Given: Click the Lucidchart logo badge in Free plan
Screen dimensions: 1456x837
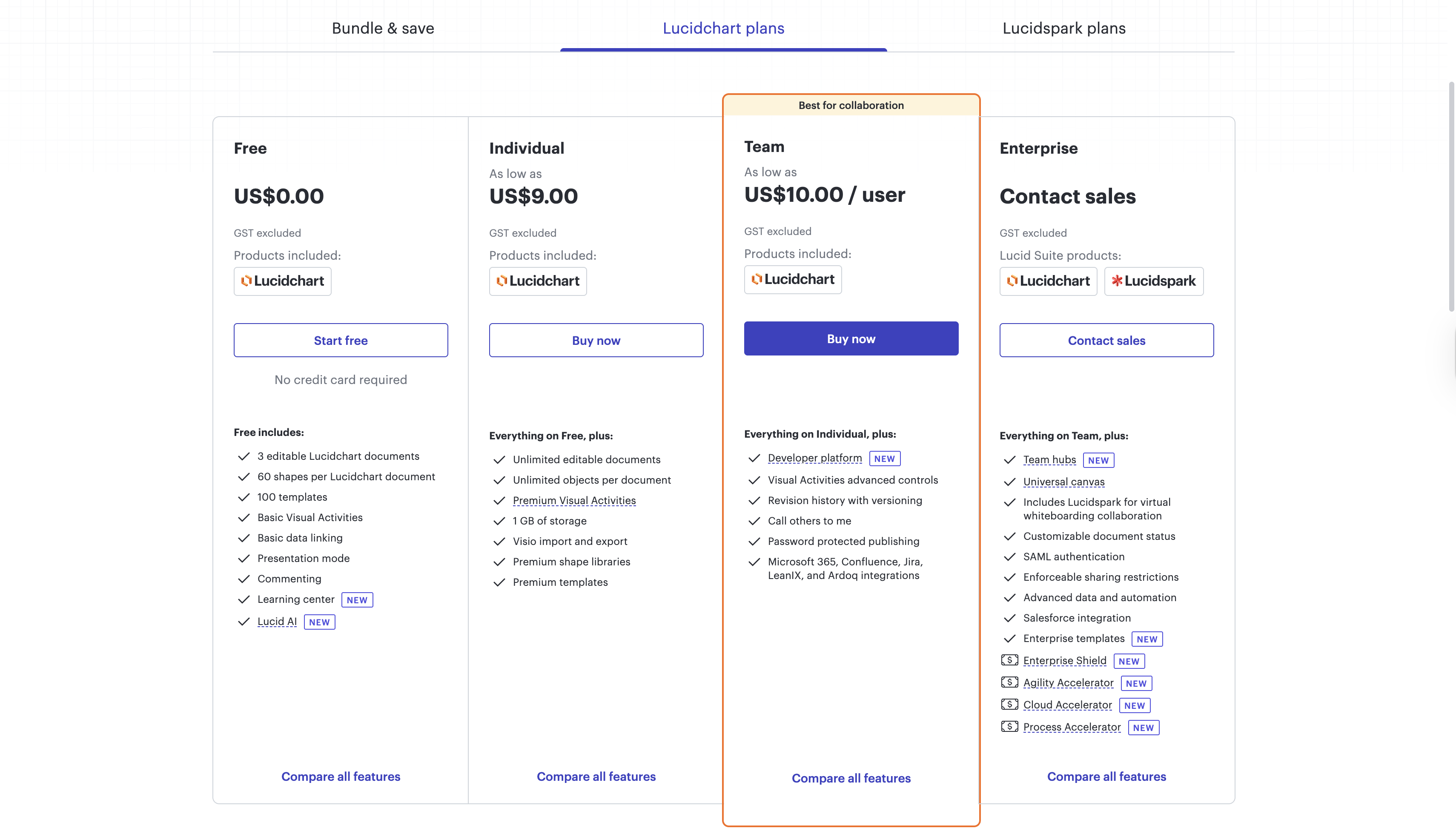Looking at the screenshot, I should pyautogui.click(x=282, y=281).
